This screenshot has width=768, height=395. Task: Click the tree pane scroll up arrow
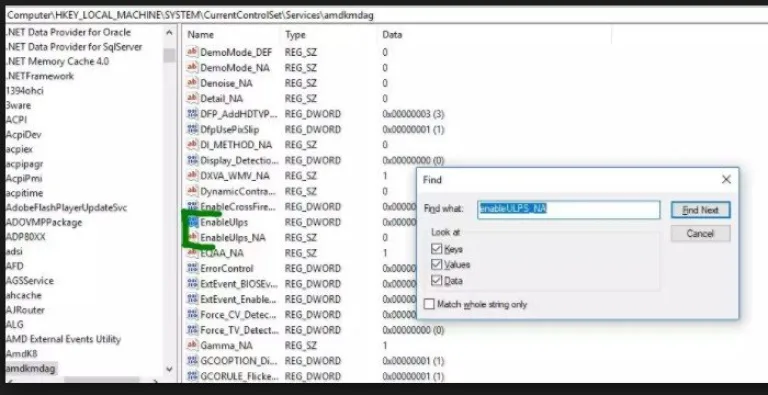pyautogui.click(x=169, y=33)
